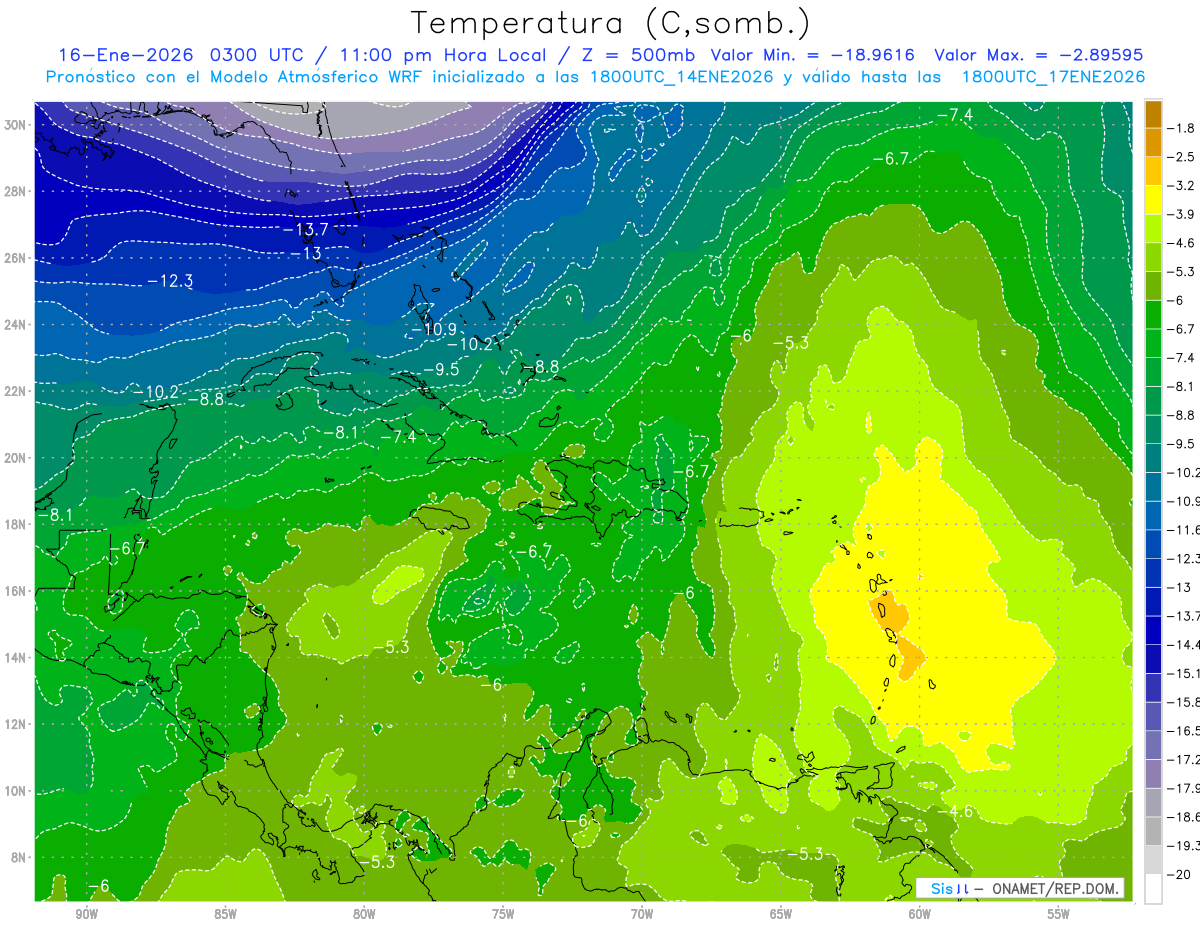Click the 75W longitude axis label
Screen dimensions: 1200x927
pyautogui.click(x=503, y=915)
